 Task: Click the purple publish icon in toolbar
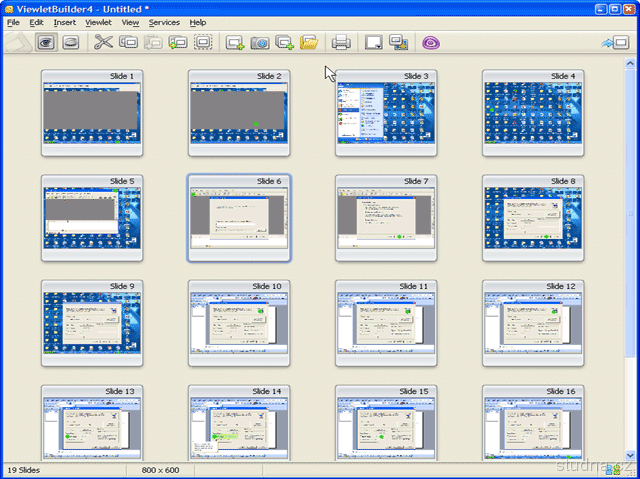tap(430, 42)
